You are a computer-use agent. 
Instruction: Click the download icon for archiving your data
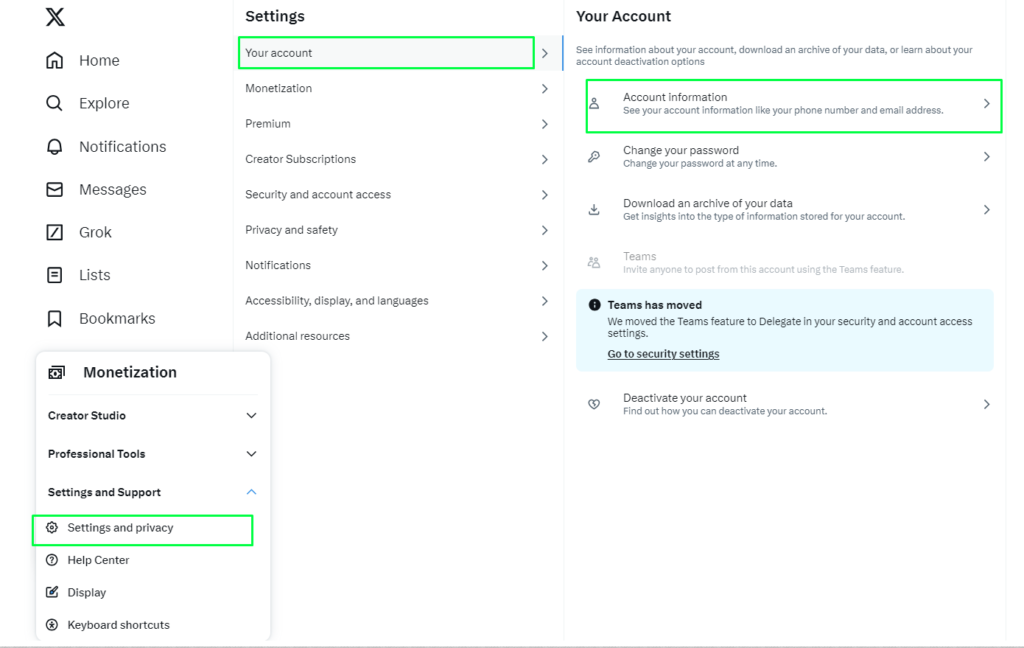tap(595, 208)
